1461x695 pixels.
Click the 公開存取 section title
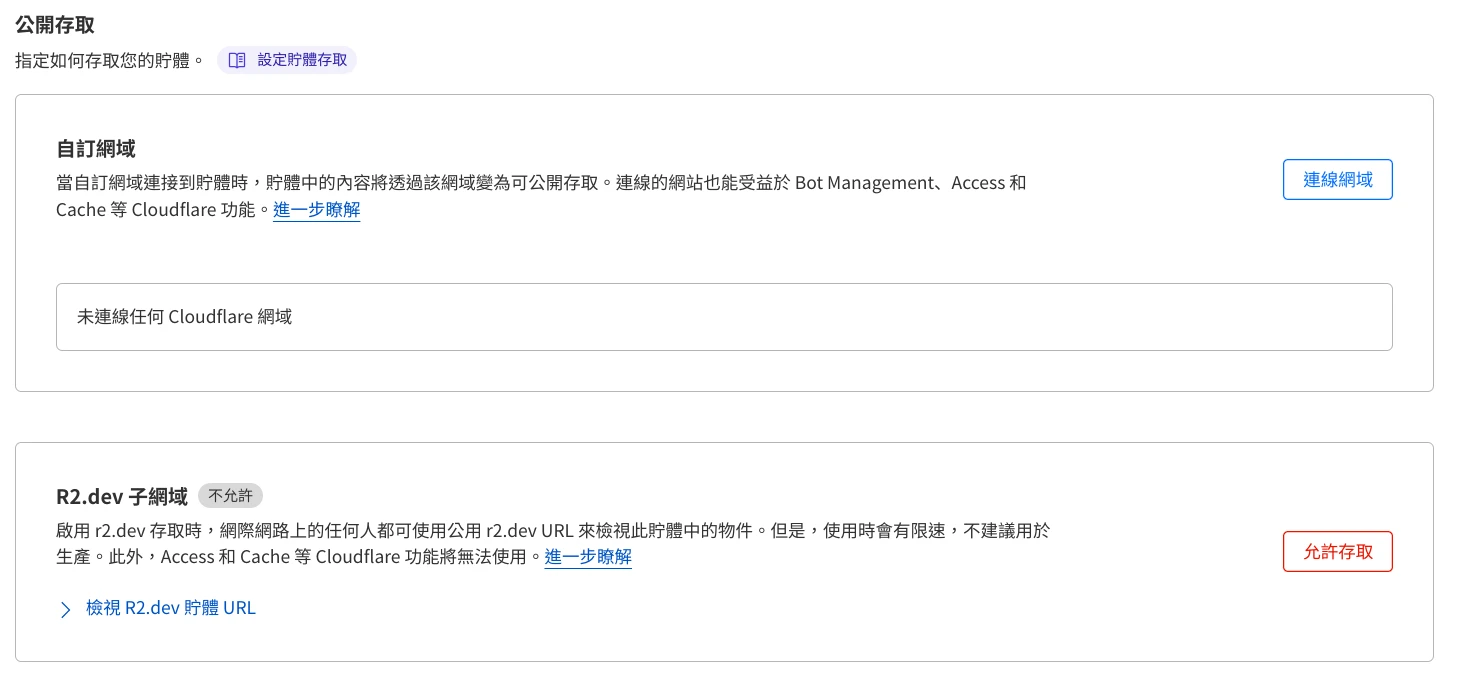[x=55, y=24]
